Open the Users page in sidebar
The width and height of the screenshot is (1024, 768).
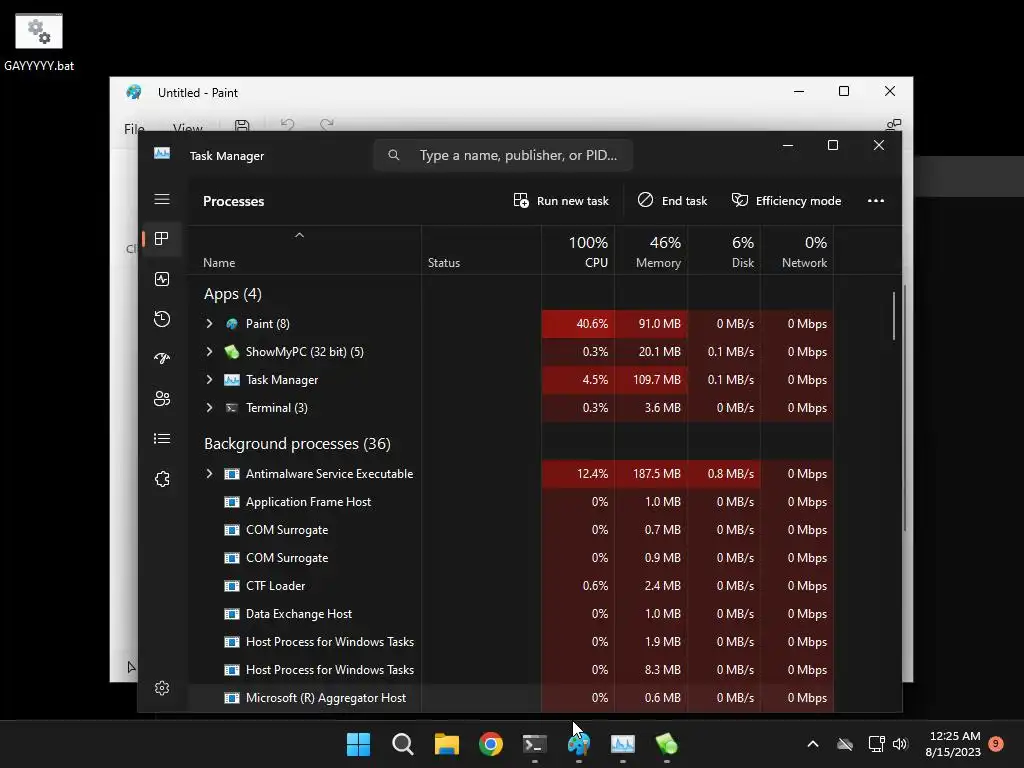(162, 398)
